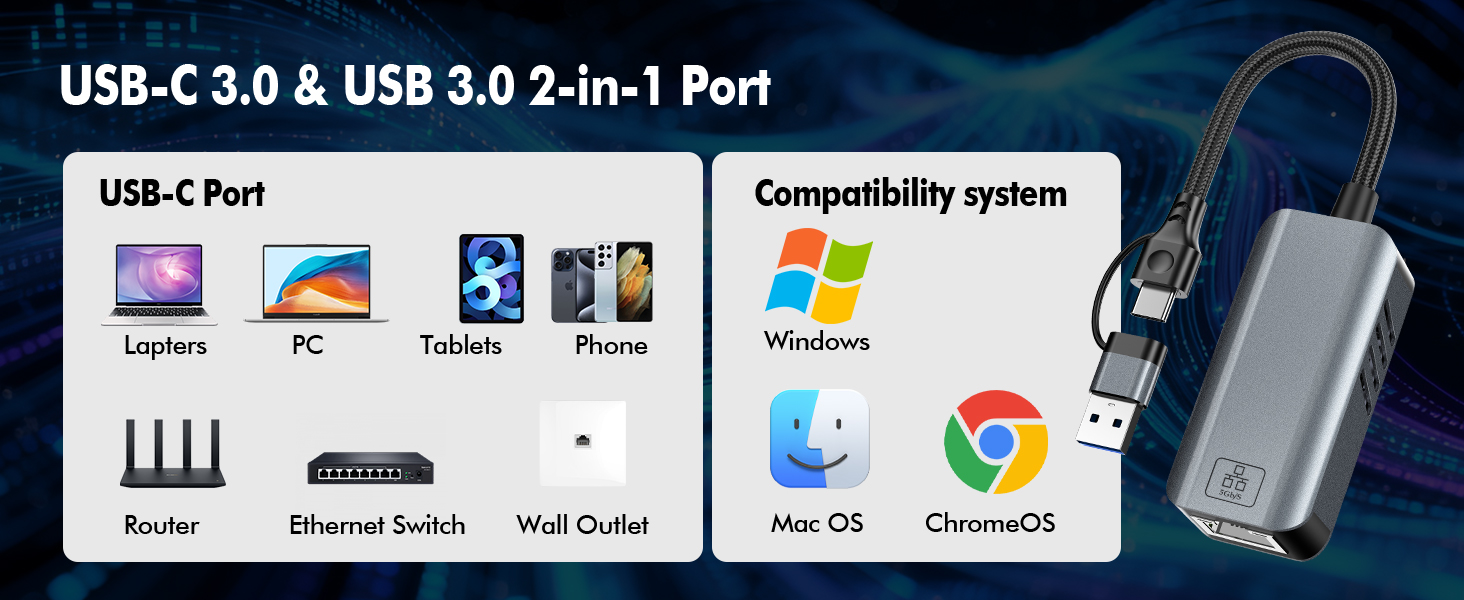Click the 'Lapters' label
The image size is (1464, 600).
pyautogui.click(x=165, y=346)
